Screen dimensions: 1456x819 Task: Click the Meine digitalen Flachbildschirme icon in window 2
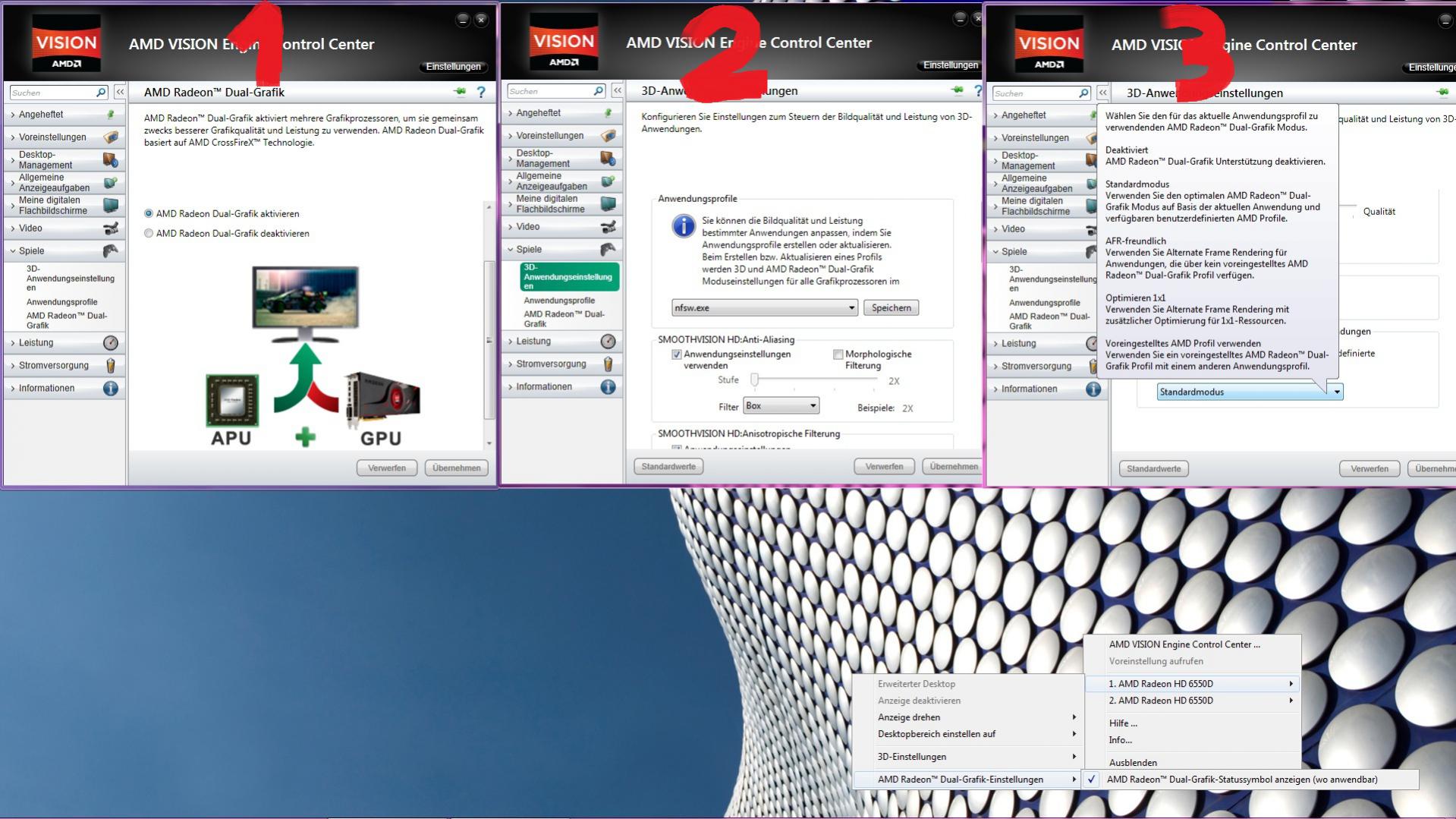pyautogui.click(x=608, y=204)
